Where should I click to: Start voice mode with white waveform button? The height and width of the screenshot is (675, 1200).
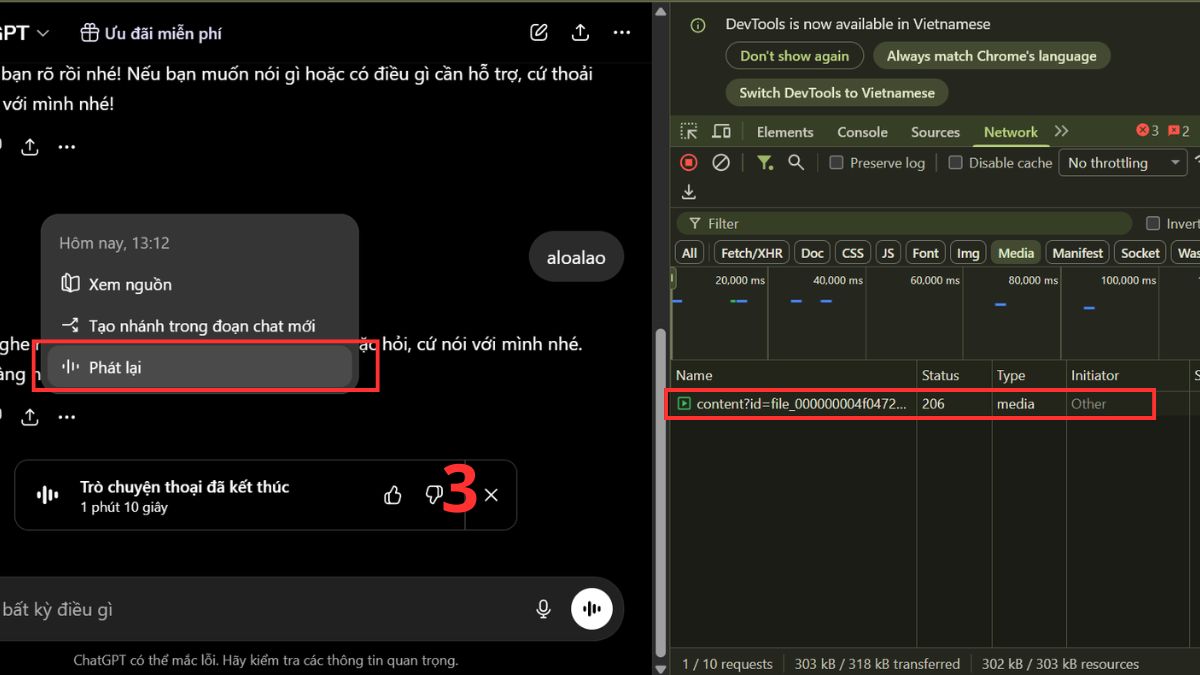592,609
